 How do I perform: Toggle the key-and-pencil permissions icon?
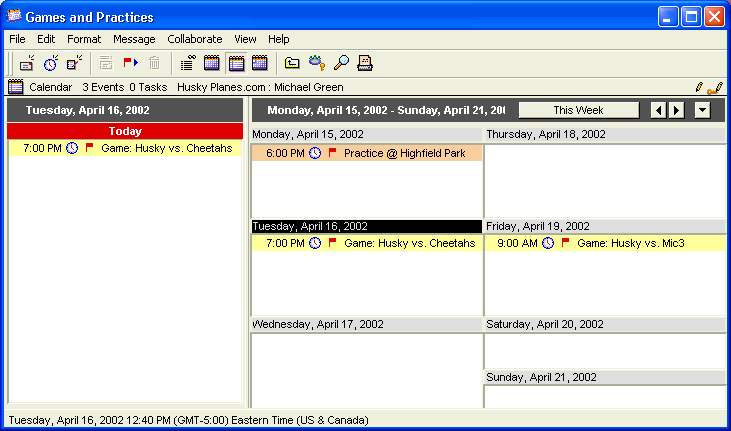715,87
